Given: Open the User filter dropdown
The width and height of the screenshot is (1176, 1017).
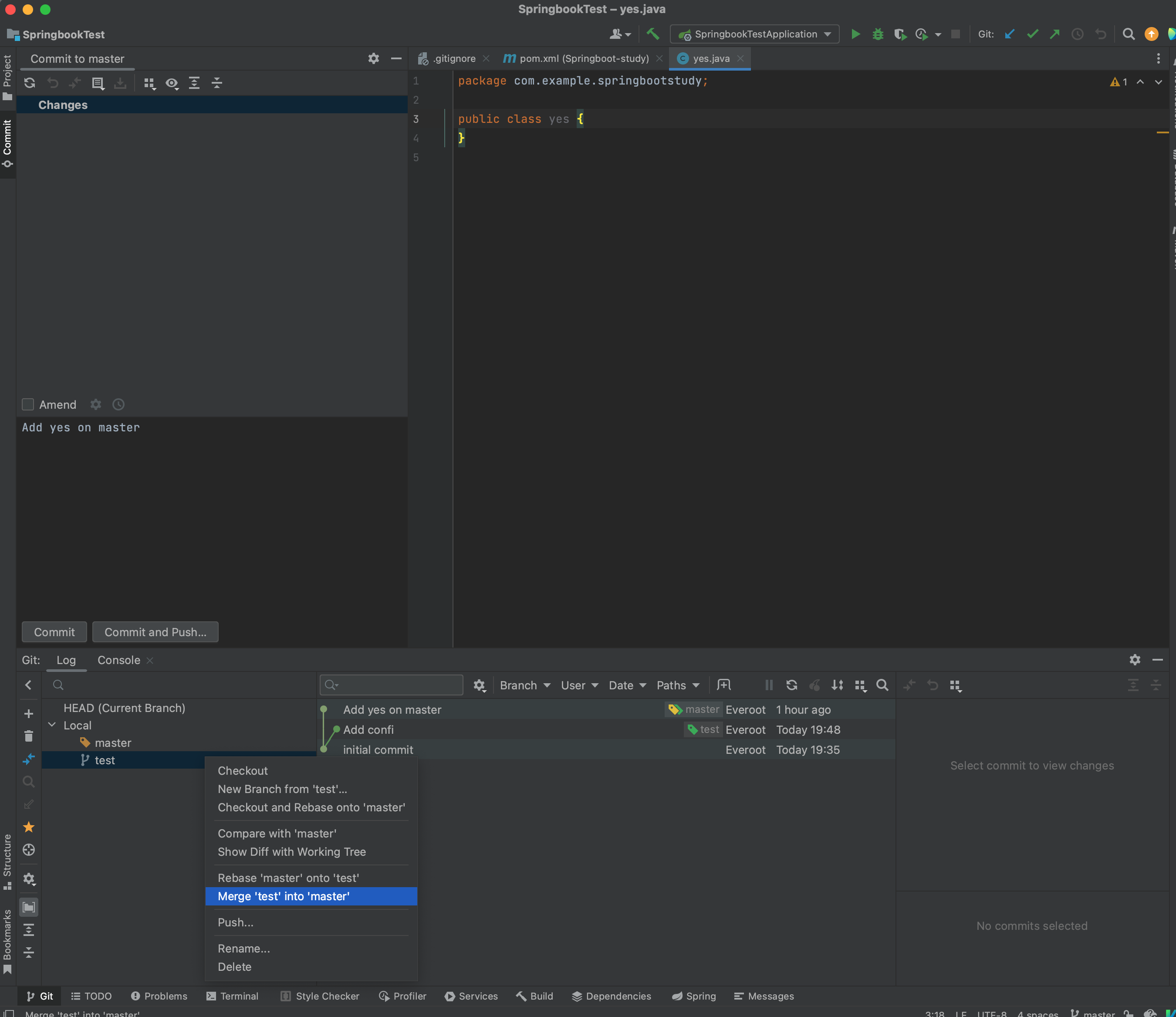Looking at the screenshot, I should pyautogui.click(x=579, y=685).
